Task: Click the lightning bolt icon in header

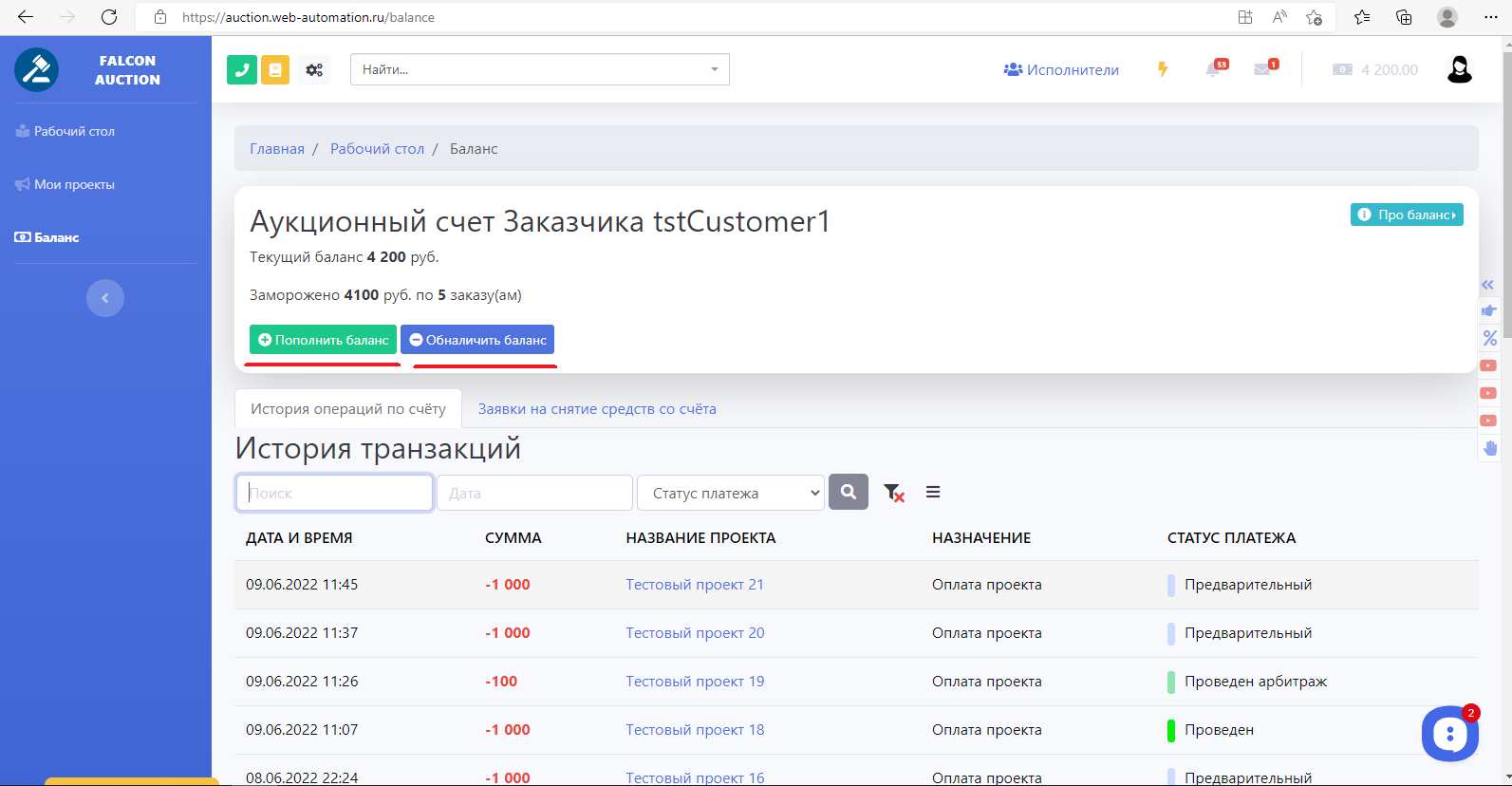Action: [1163, 69]
